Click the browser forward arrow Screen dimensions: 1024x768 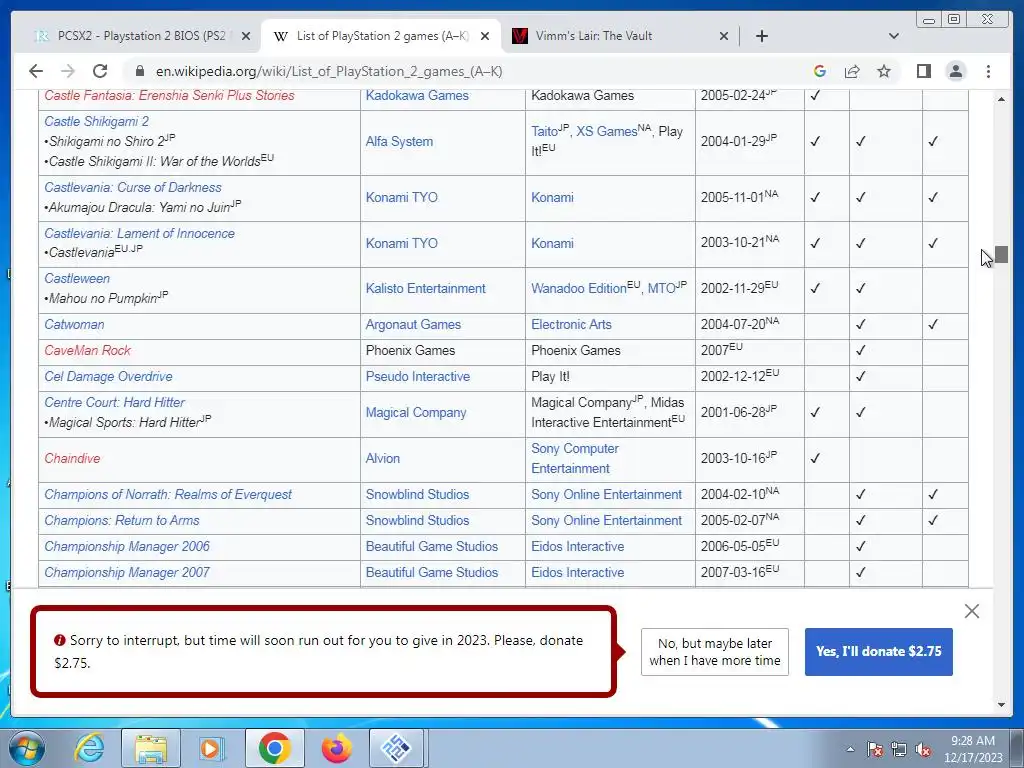point(67,71)
